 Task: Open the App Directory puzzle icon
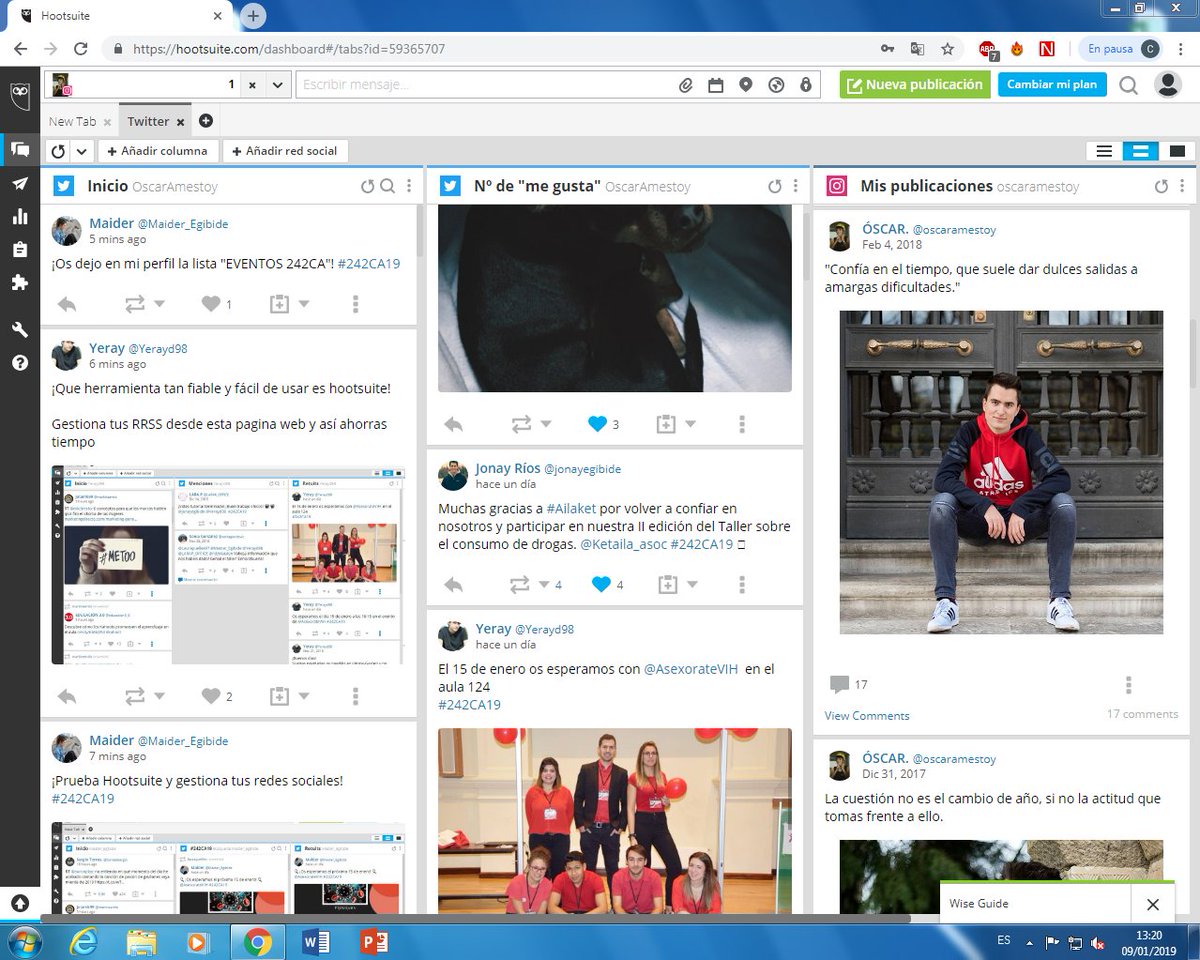pos(19,282)
